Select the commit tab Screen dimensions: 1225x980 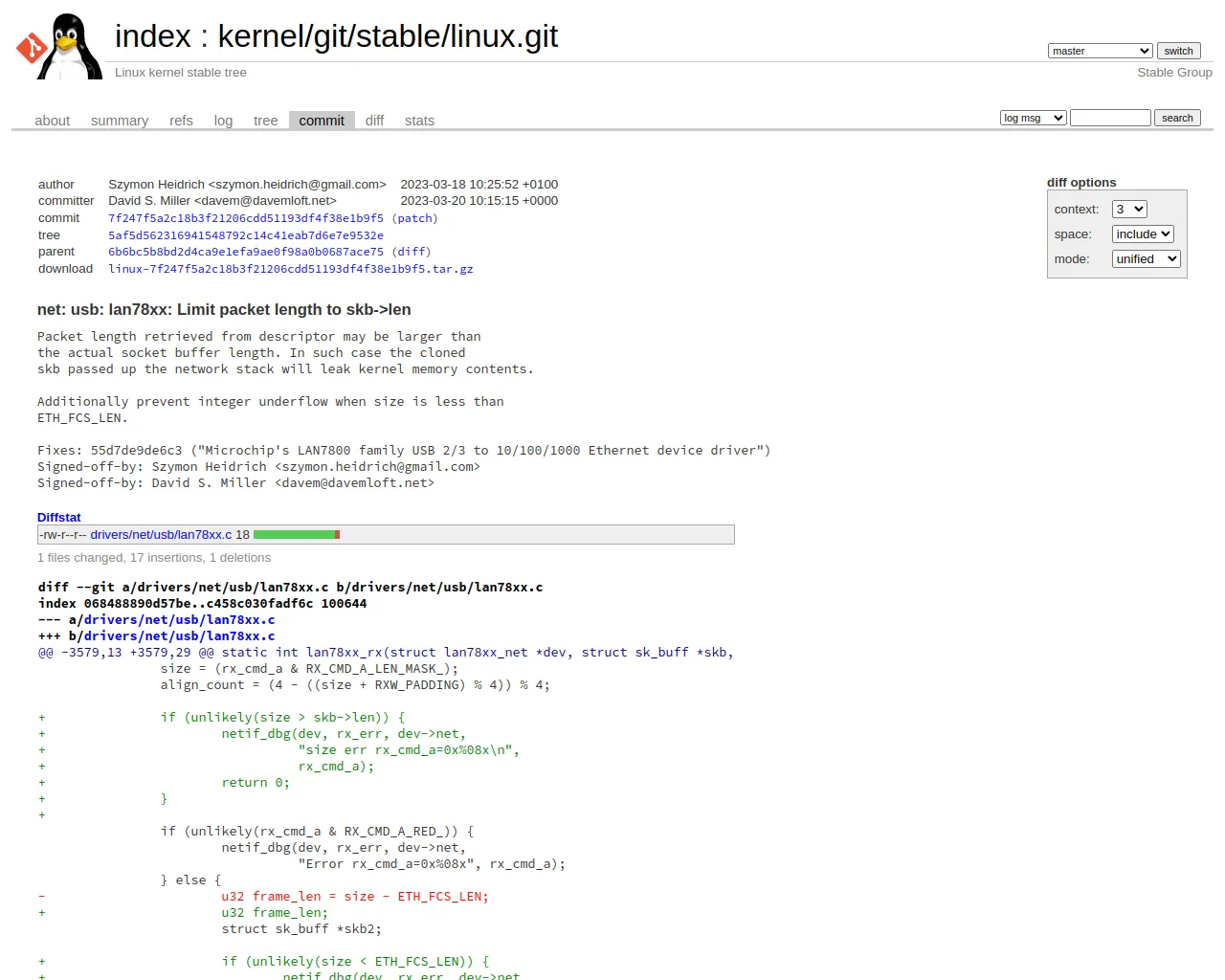pyautogui.click(x=322, y=121)
